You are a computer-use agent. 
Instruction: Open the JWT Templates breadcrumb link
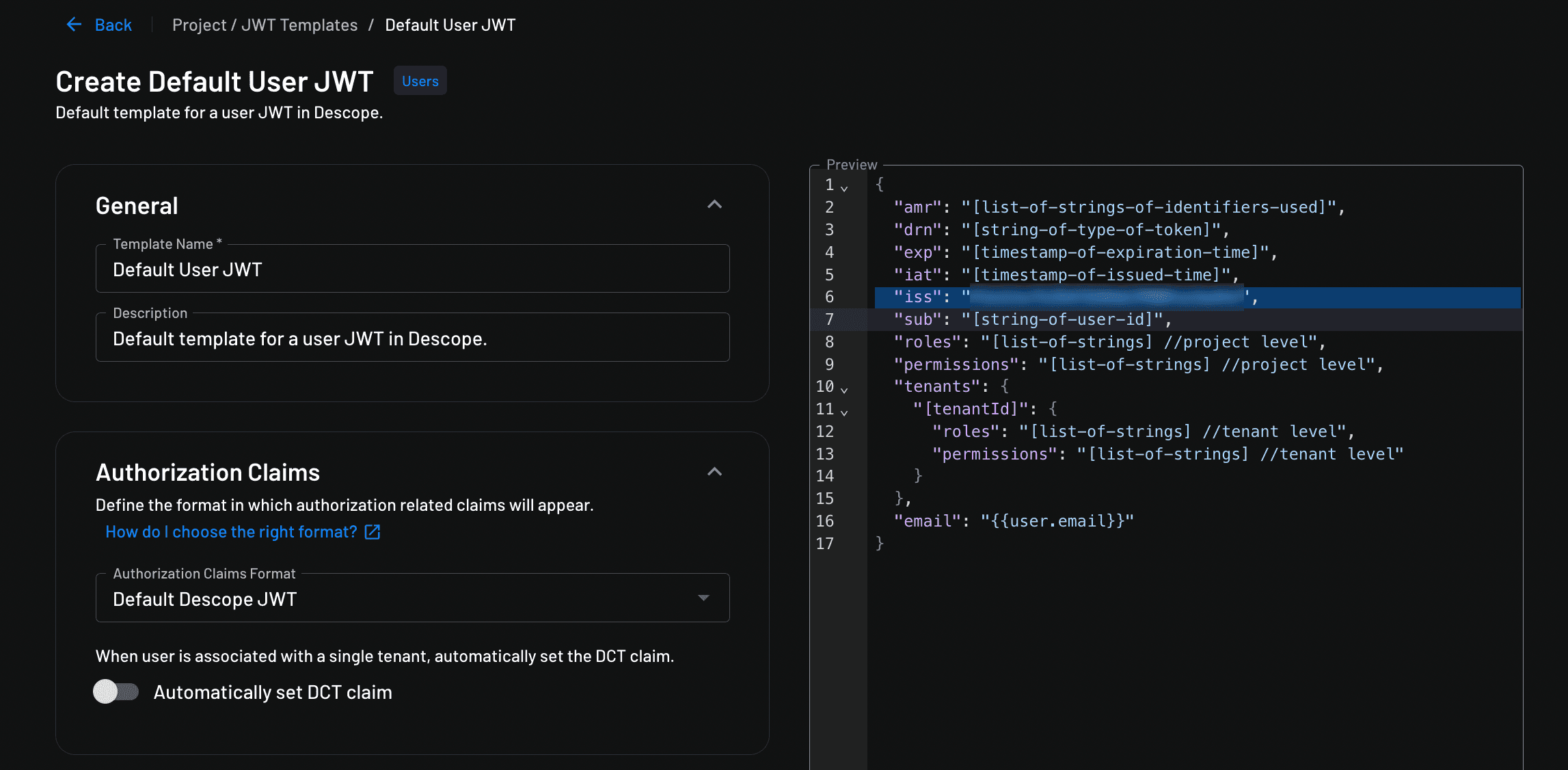tap(299, 25)
